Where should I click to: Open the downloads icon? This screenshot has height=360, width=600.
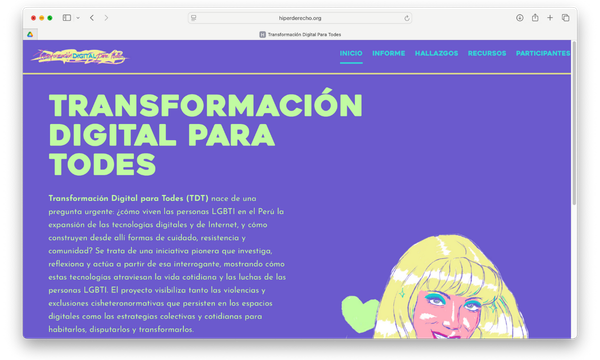tap(520, 18)
